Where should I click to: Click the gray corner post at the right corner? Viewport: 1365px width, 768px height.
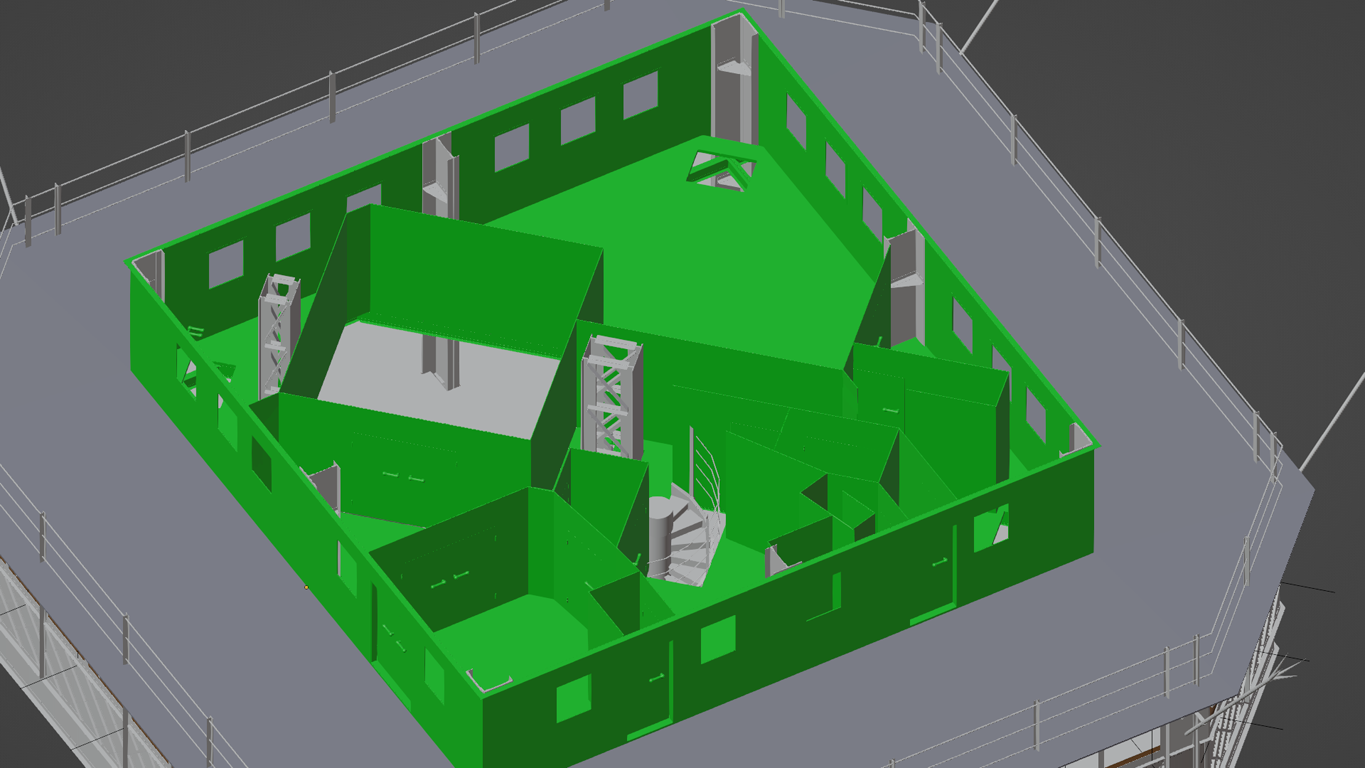point(1078,438)
